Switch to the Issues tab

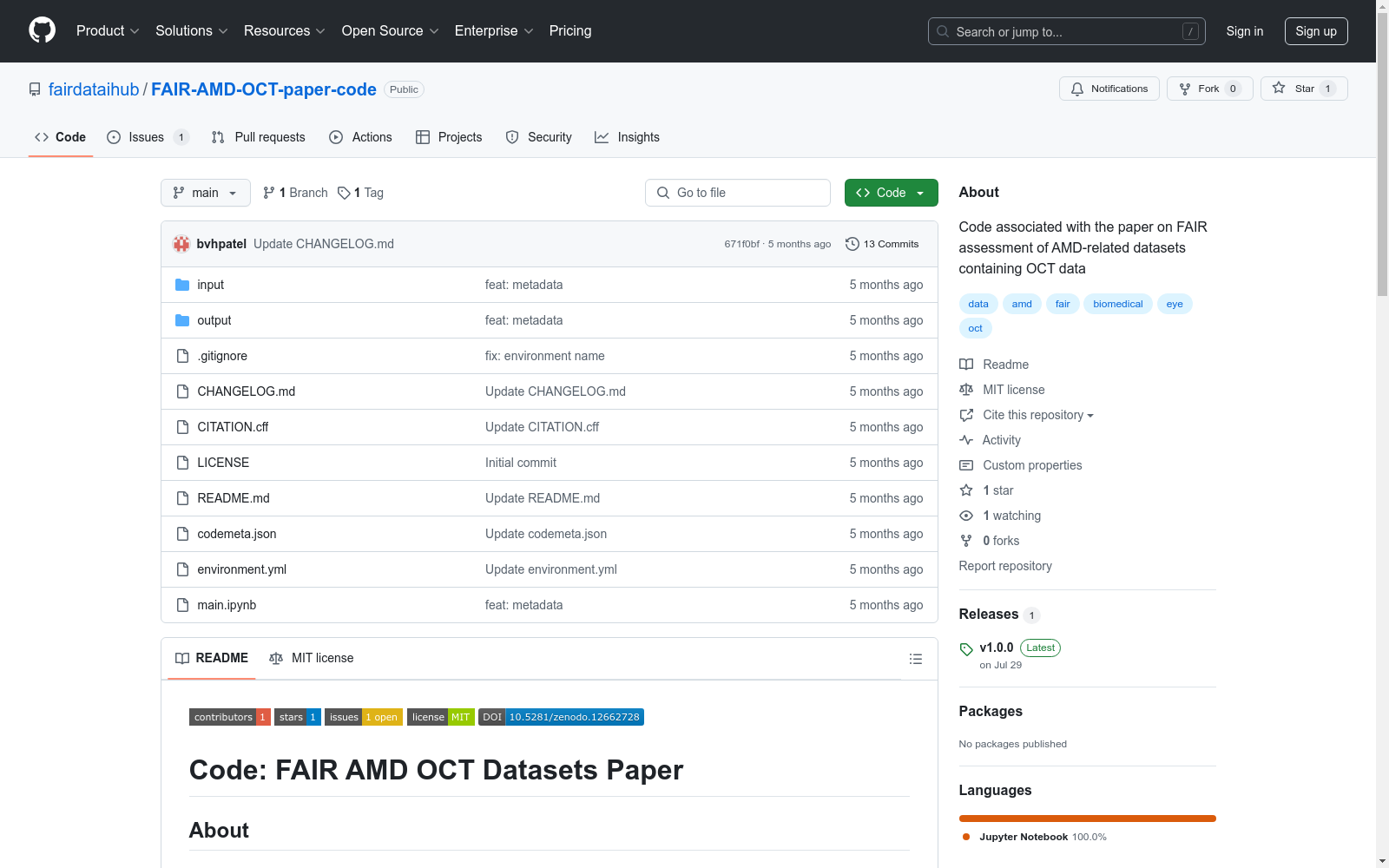(x=145, y=136)
